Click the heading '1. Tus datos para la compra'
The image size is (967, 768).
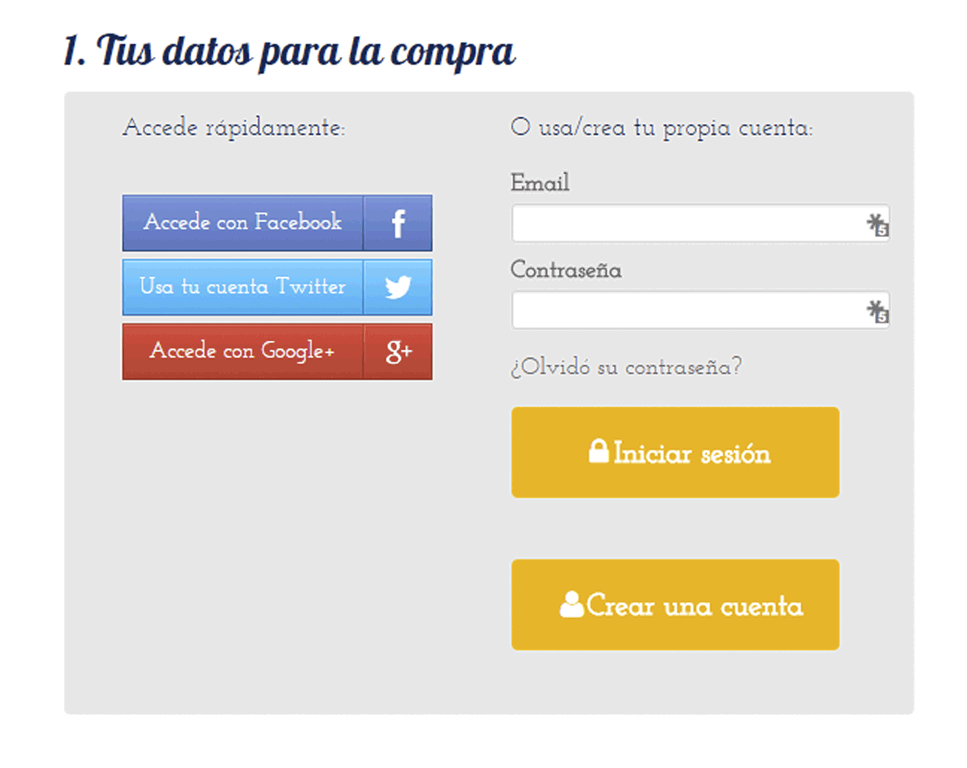289,52
